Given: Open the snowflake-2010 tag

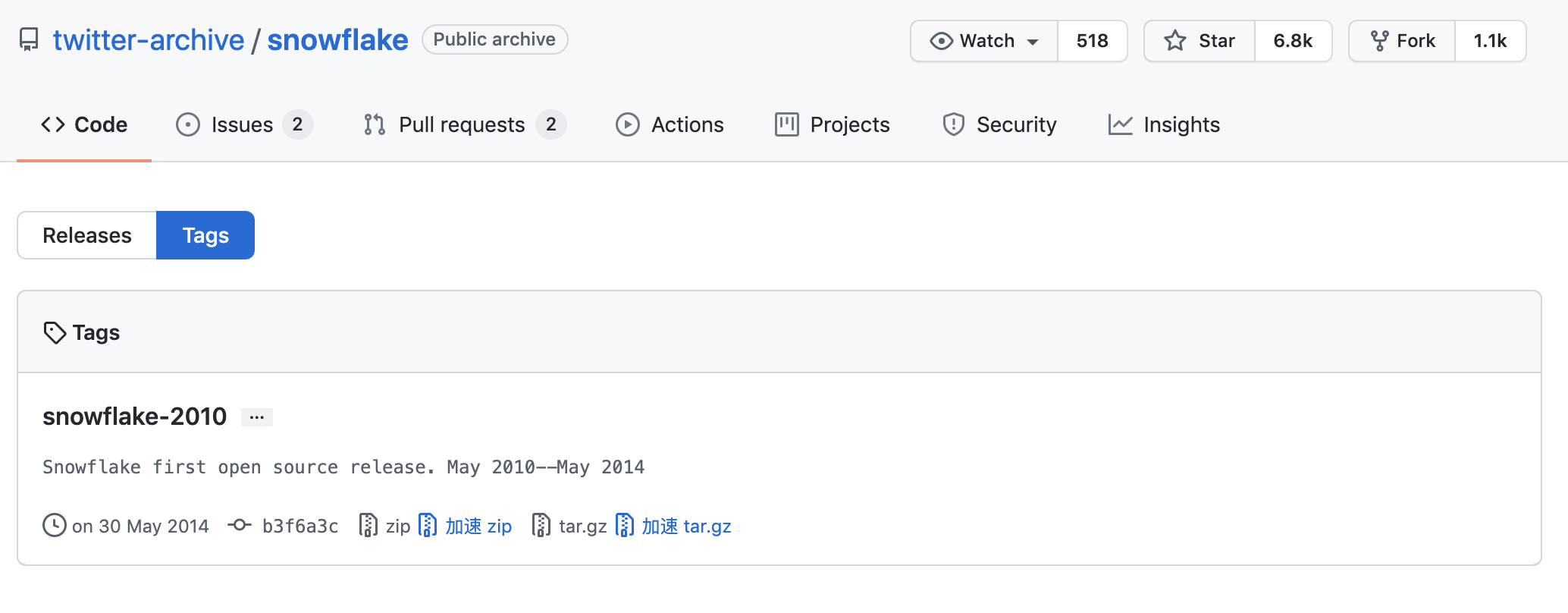Looking at the screenshot, I should pyautogui.click(x=134, y=416).
